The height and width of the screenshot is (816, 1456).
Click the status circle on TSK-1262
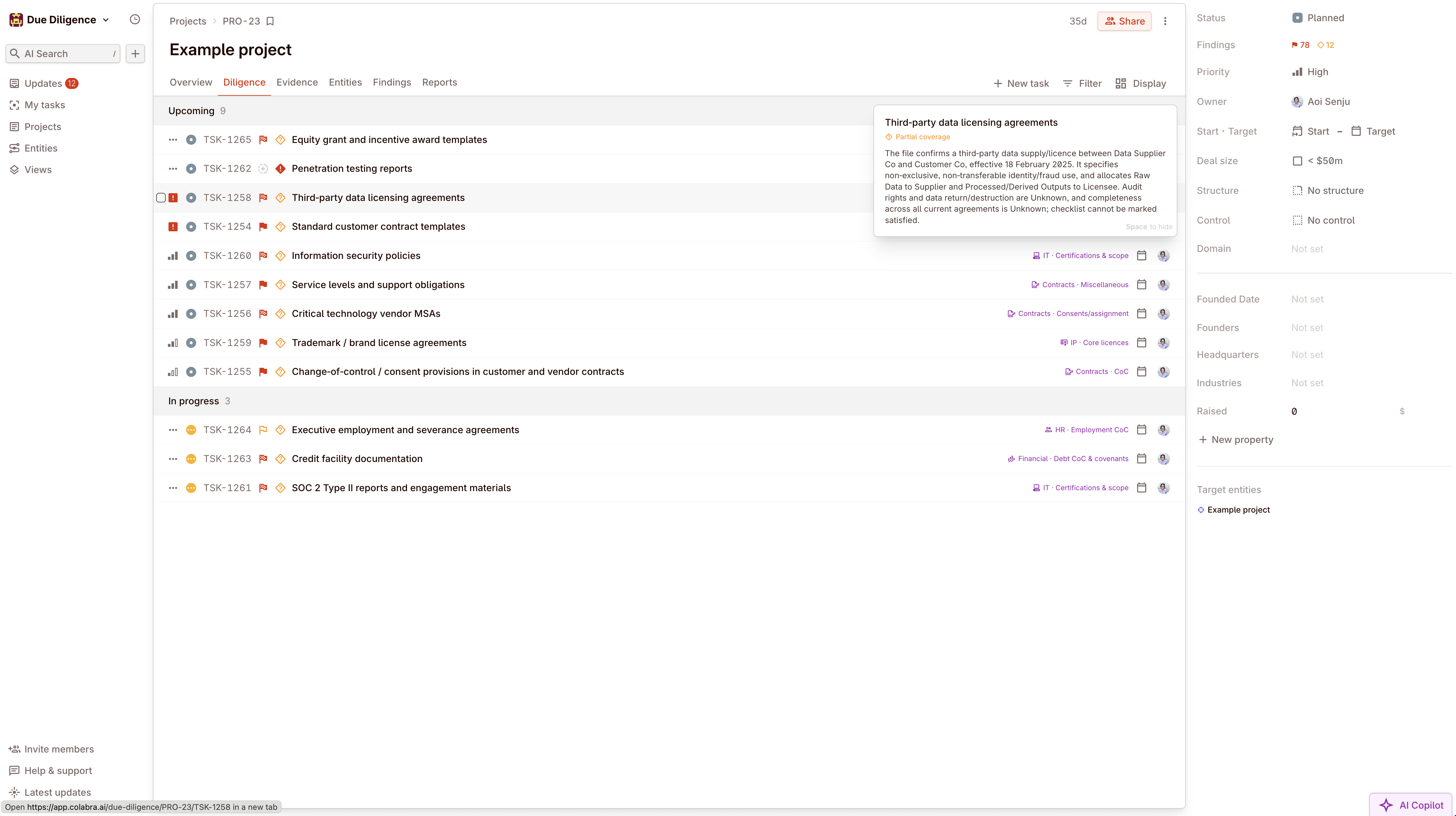(191, 168)
